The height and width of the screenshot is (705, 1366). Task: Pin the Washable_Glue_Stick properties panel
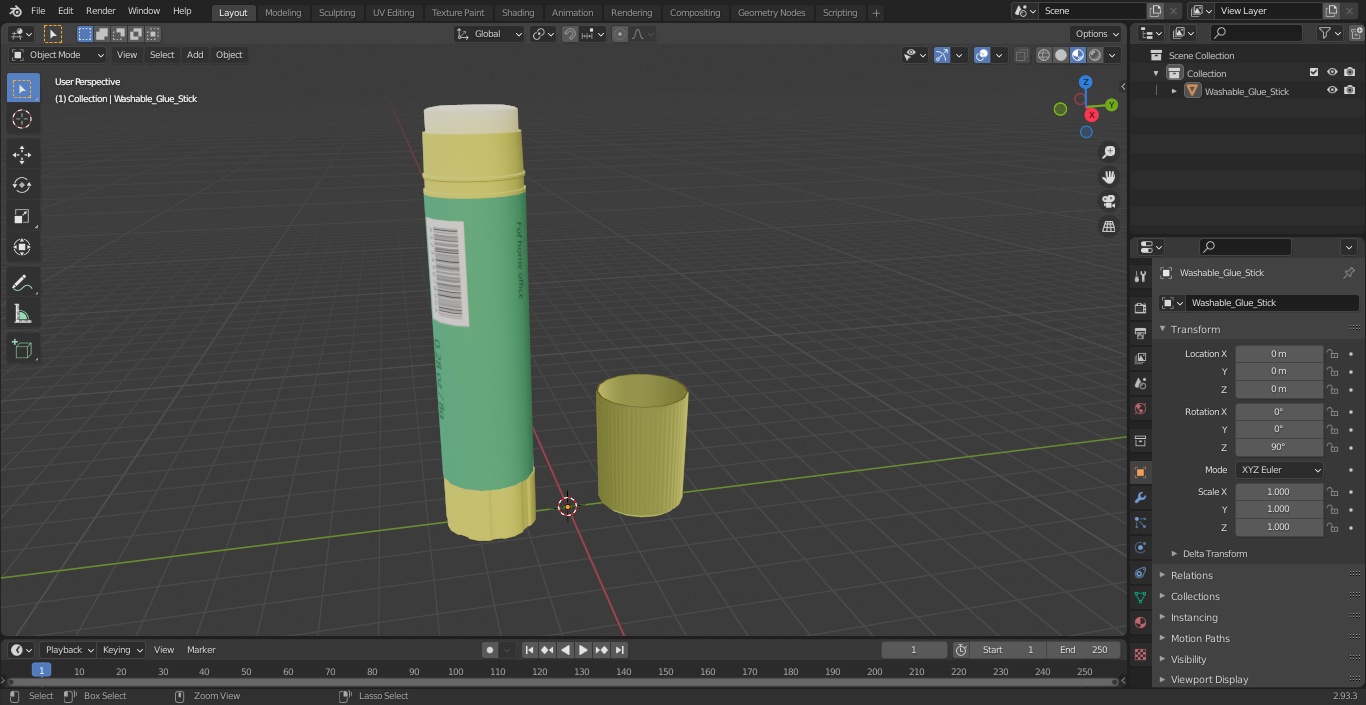pos(1348,273)
